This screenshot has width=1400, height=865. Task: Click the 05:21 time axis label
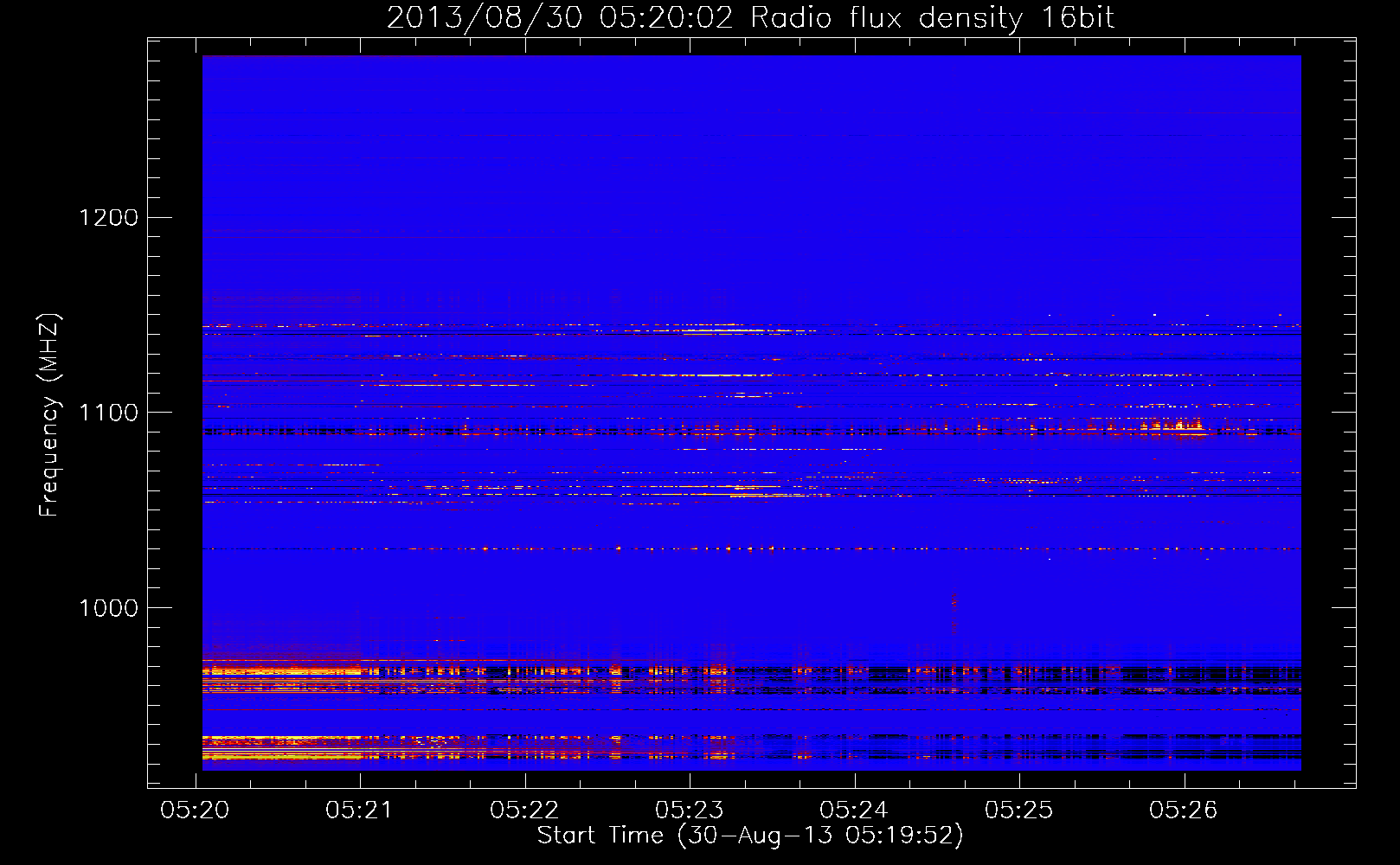point(359,811)
